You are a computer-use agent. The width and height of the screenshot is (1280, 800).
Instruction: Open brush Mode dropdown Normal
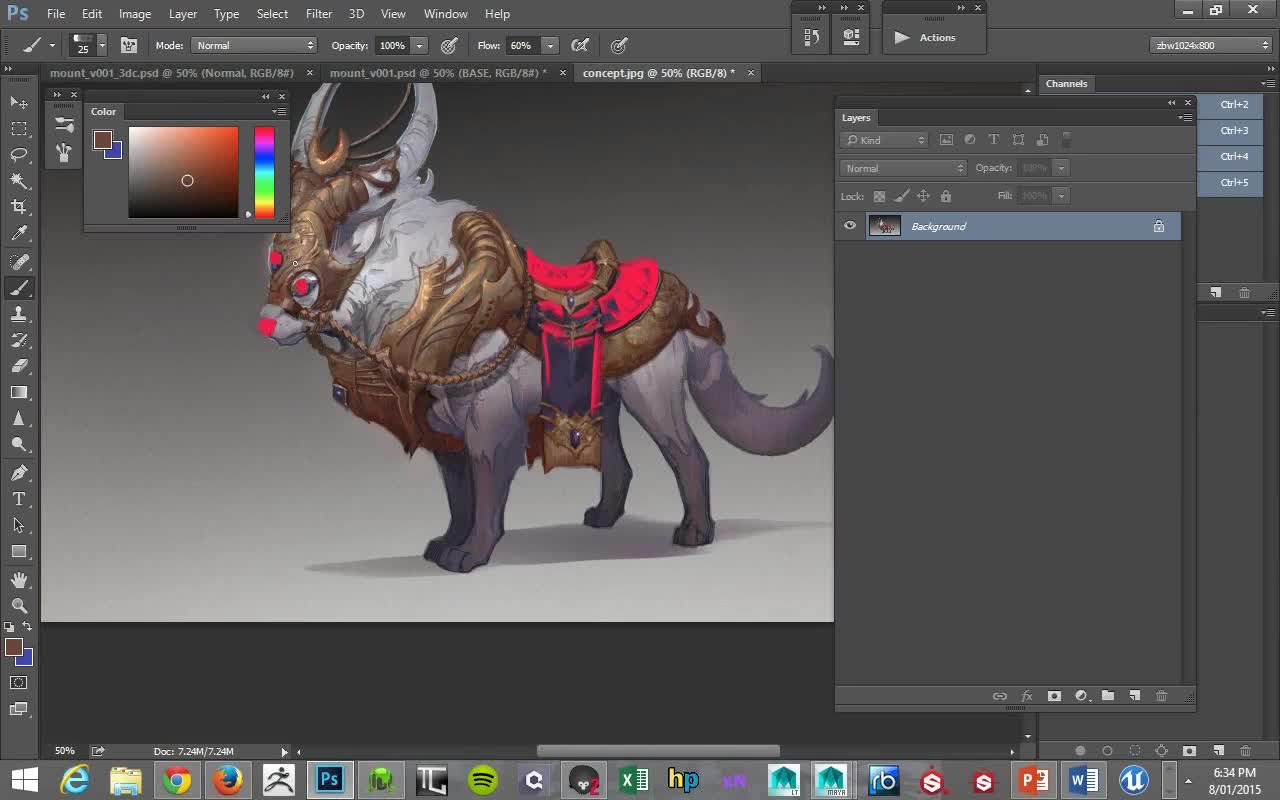(x=254, y=45)
